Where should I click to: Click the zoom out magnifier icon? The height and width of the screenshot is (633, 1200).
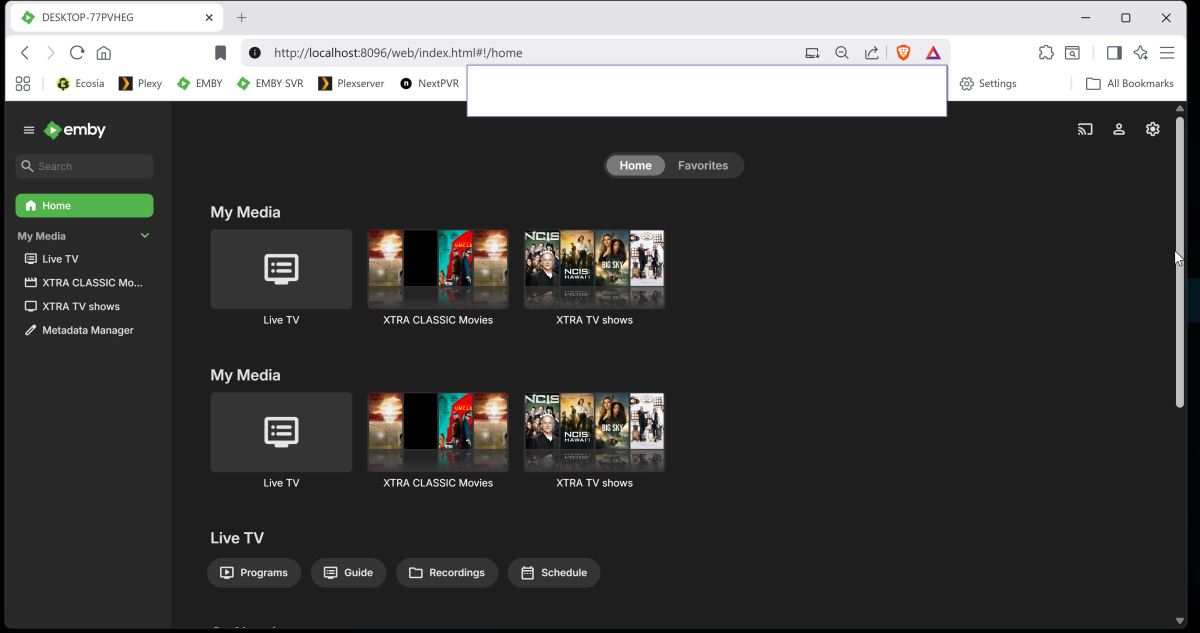(x=842, y=53)
